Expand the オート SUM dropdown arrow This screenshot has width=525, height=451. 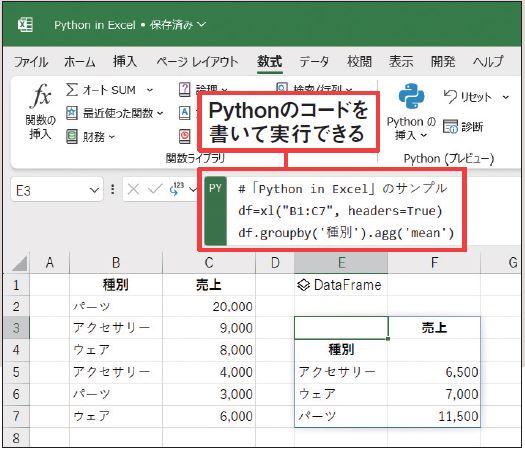(x=150, y=90)
